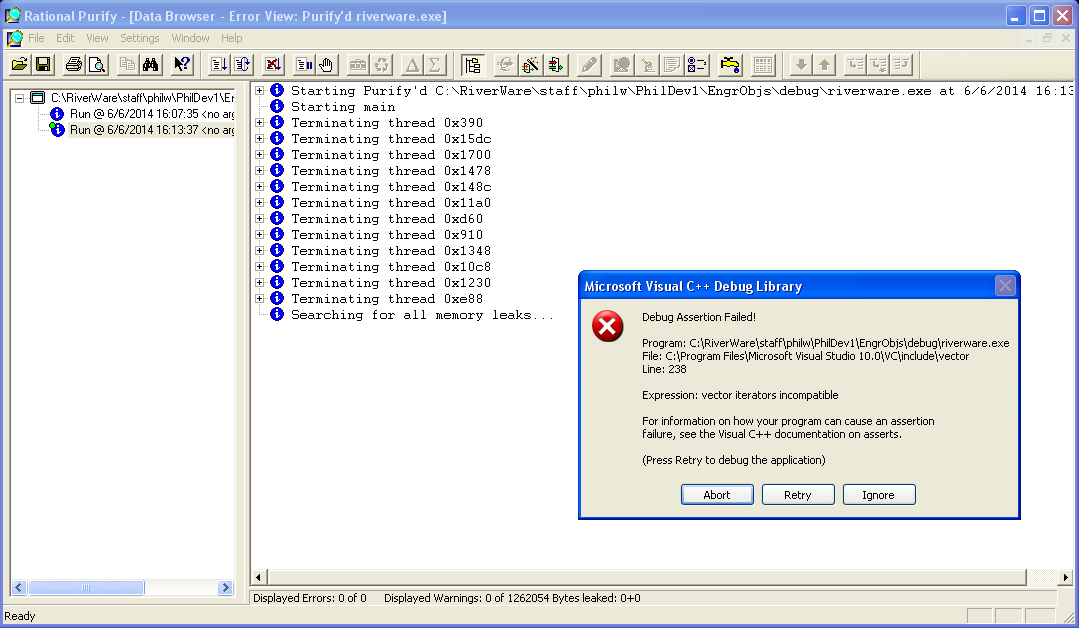Click the Save floppy disk icon
Image resolution: width=1079 pixels, height=628 pixels.
tap(43, 65)
